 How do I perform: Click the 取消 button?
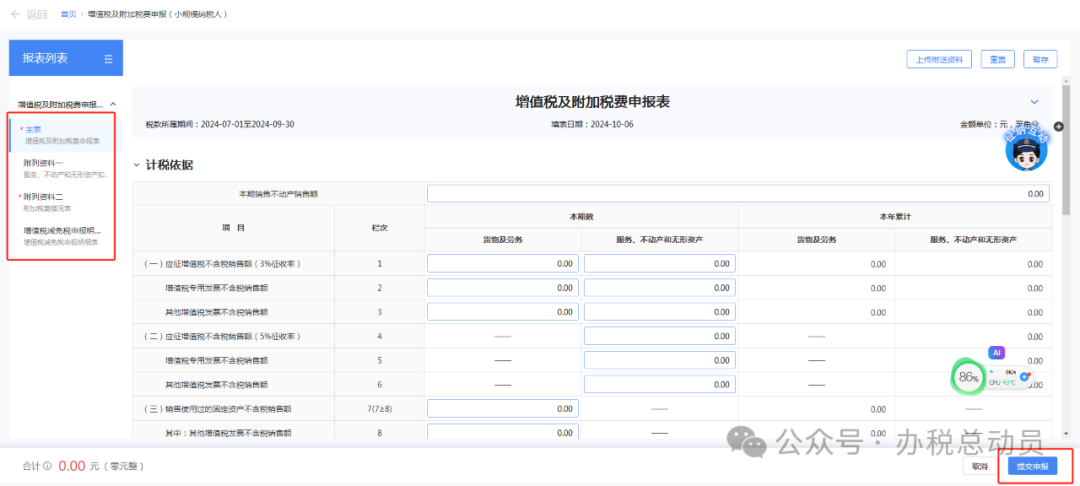[x=979, y=466]
